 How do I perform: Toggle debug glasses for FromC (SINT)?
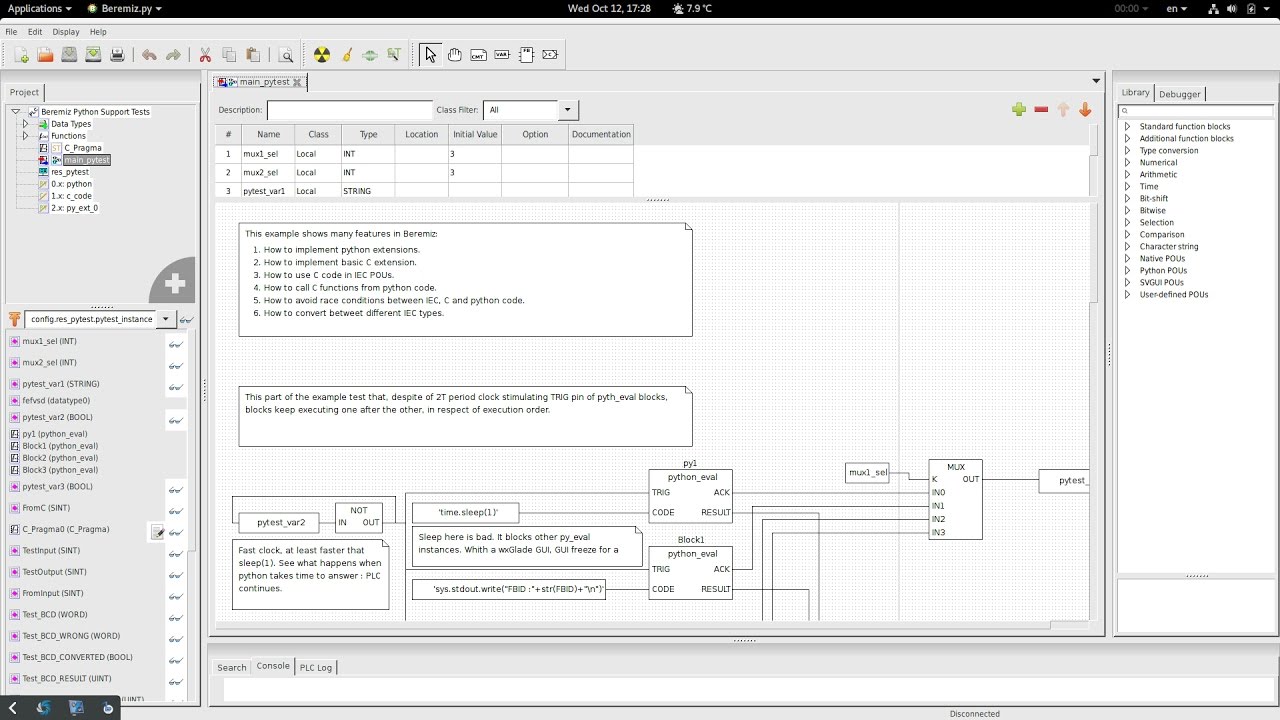point(175,510)
